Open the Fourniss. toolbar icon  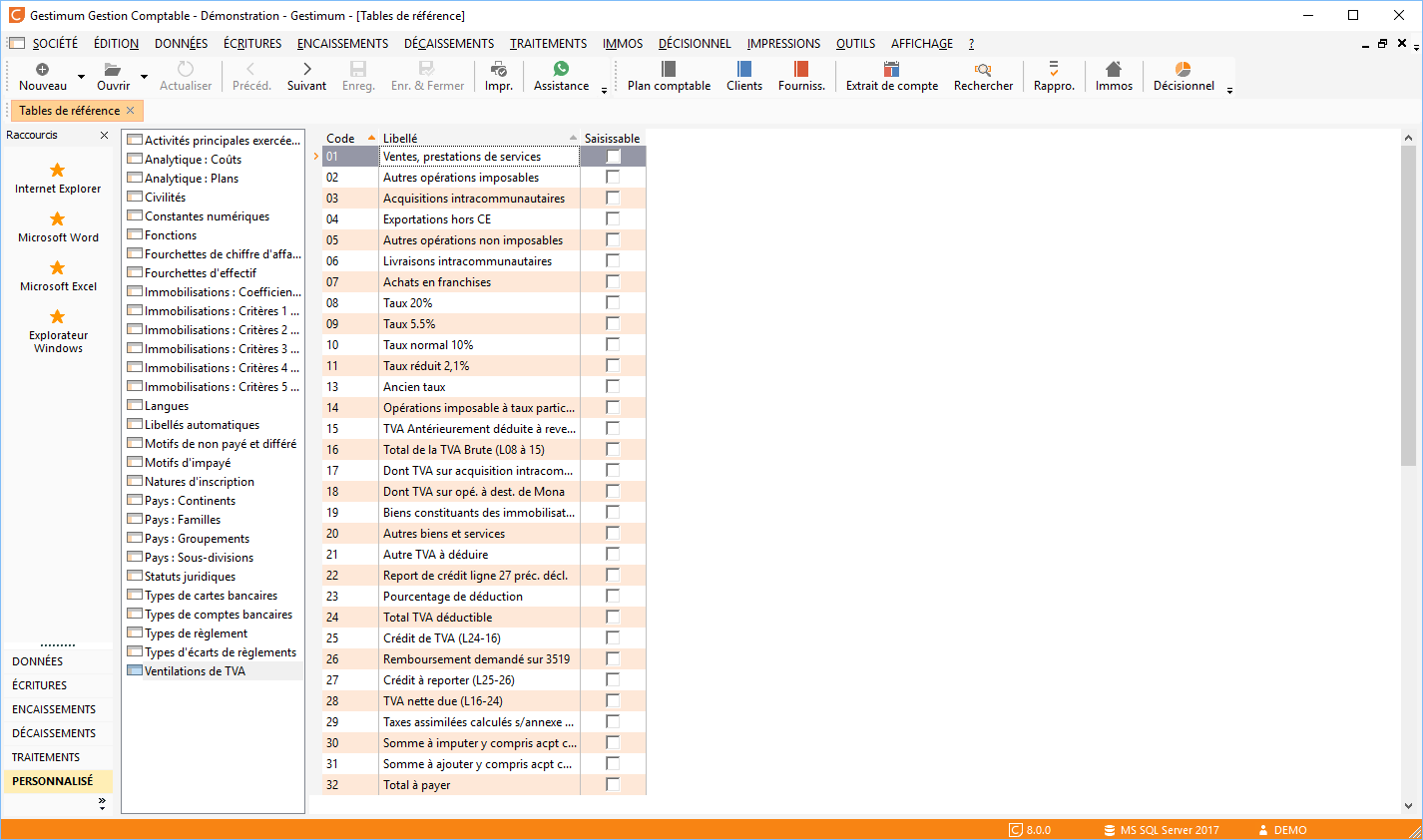[801, 69]
